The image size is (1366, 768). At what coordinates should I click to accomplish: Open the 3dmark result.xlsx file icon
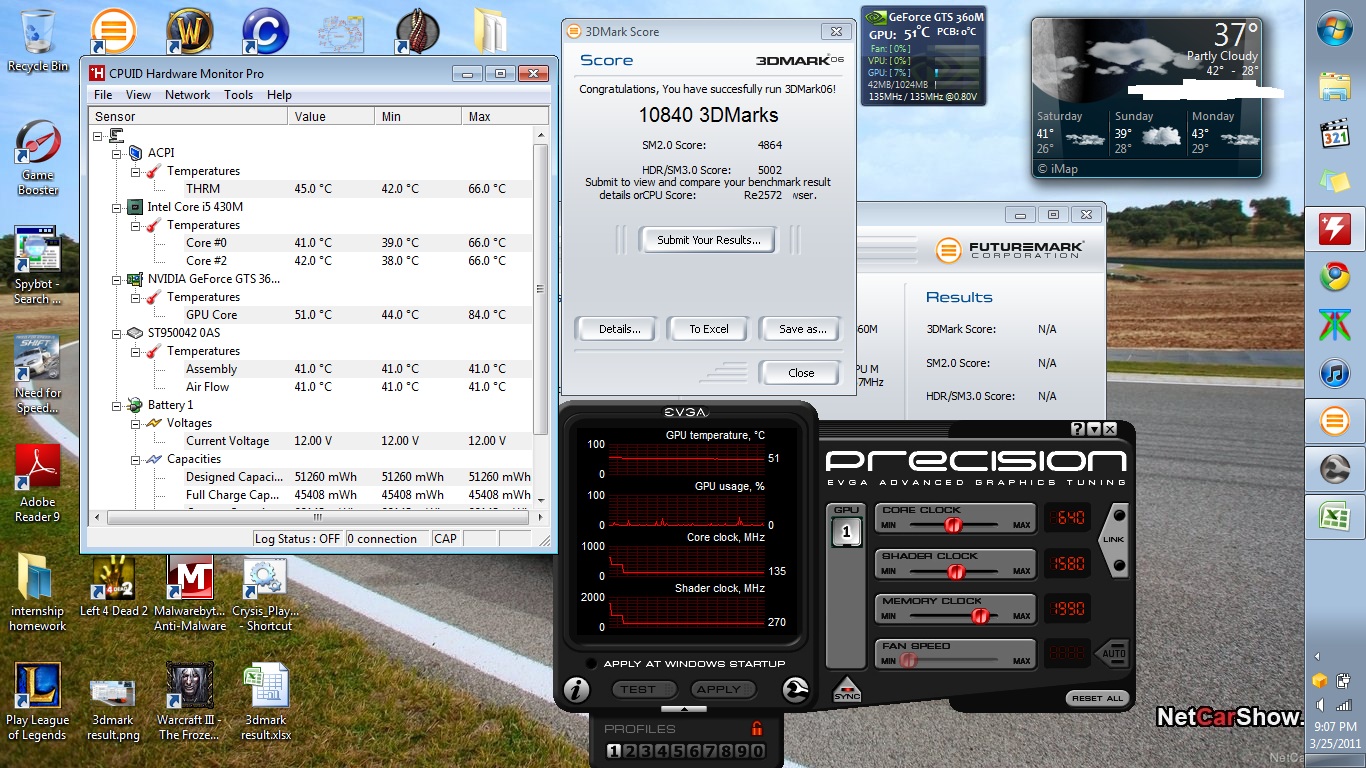click(265, 701)
